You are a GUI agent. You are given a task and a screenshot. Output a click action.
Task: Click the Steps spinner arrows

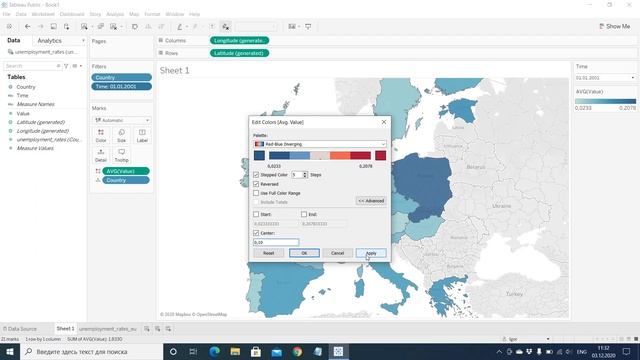click(305, 175)
